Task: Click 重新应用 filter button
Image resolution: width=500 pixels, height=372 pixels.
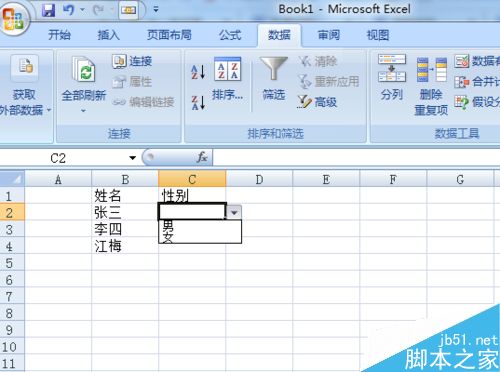Action: coord(329,82)
